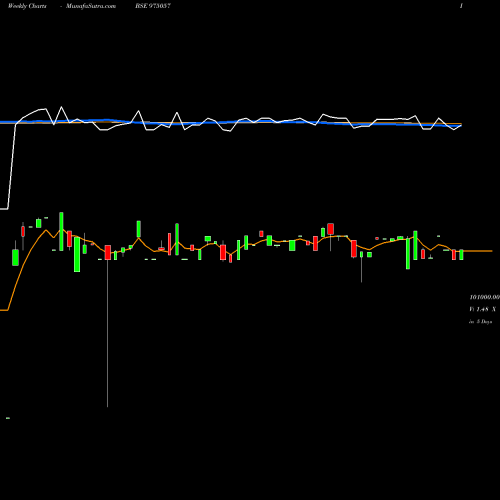Click the 'V: 1.48 X' volume text
Image resolution: width=500 pixels, height=500 pixels.
[x=482, y=309]
